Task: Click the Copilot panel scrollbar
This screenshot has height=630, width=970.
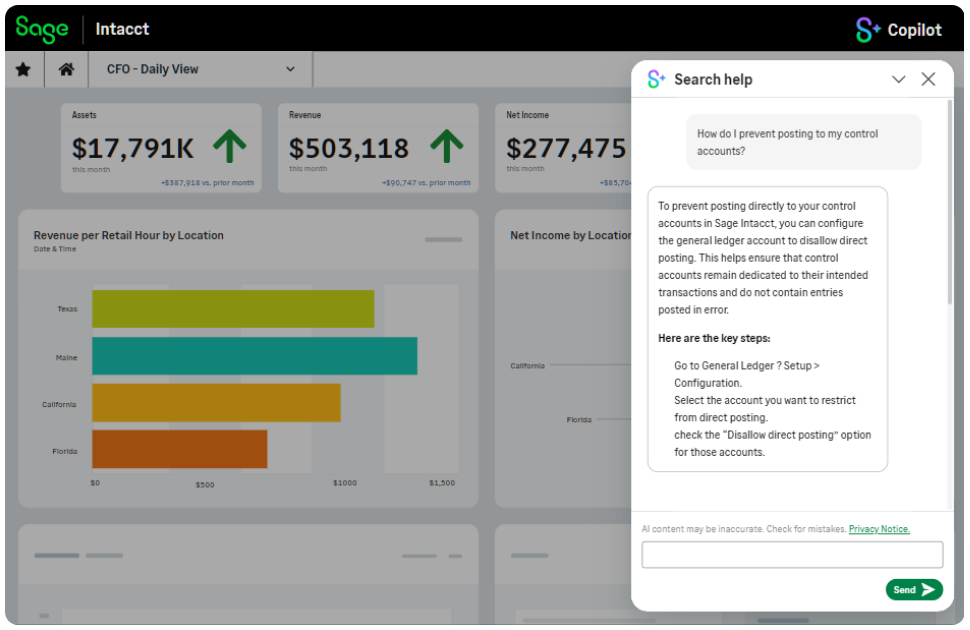Action: 950,202
